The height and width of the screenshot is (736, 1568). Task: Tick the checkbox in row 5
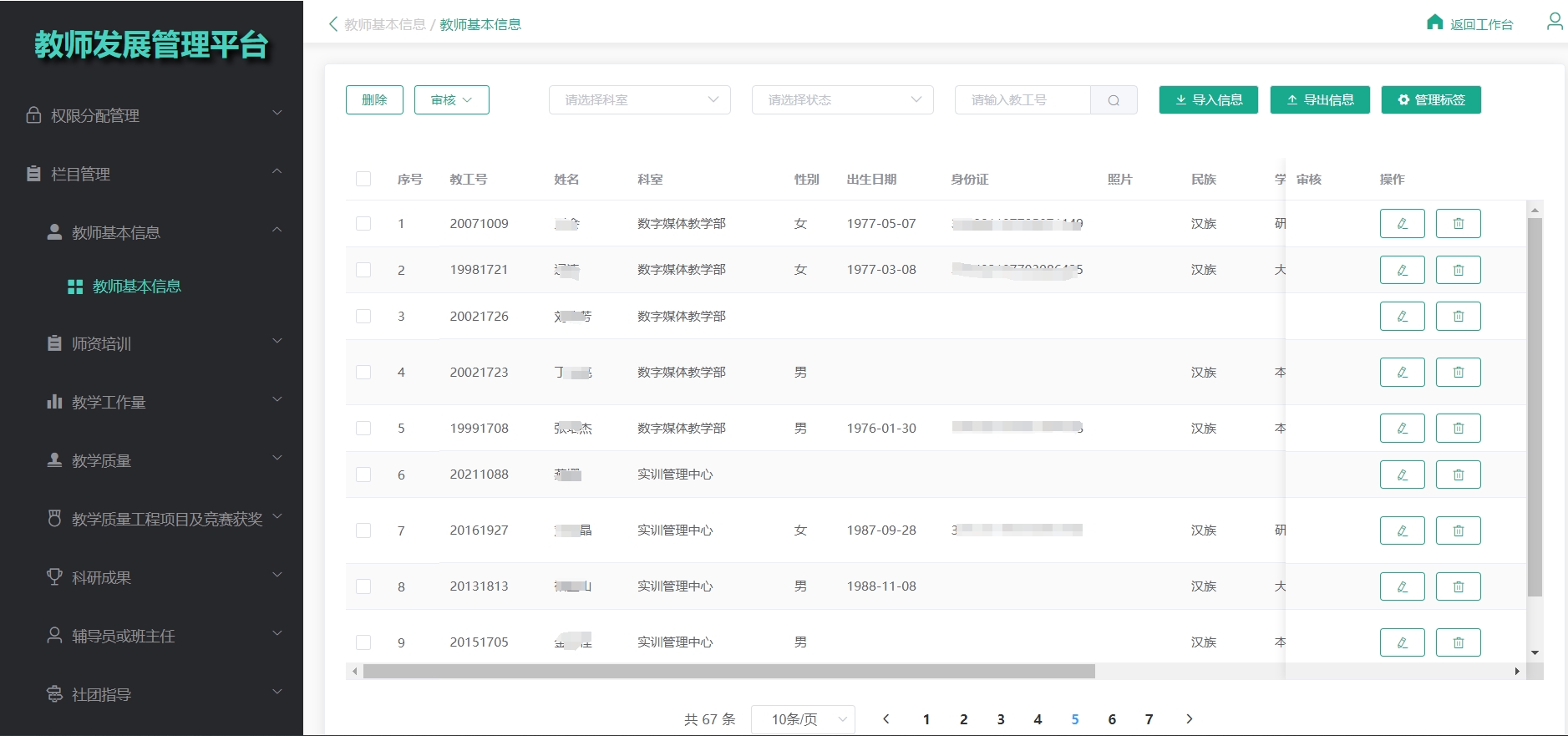(x=363, y=429)
